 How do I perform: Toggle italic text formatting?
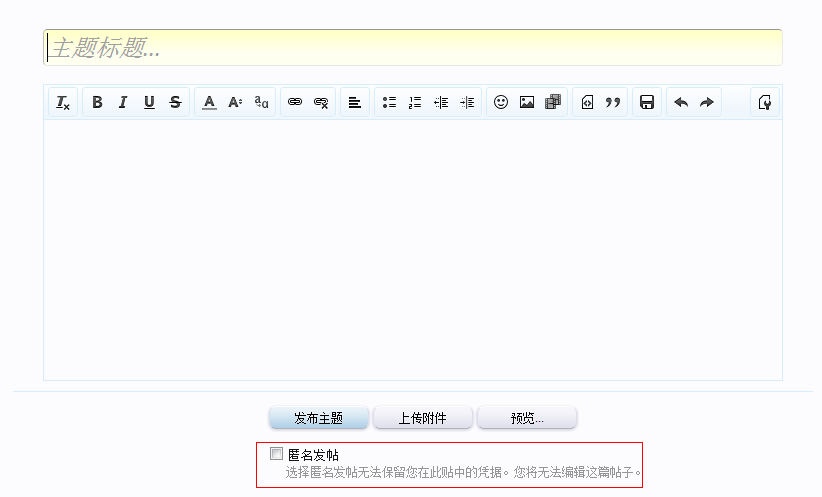coord(123,102)
